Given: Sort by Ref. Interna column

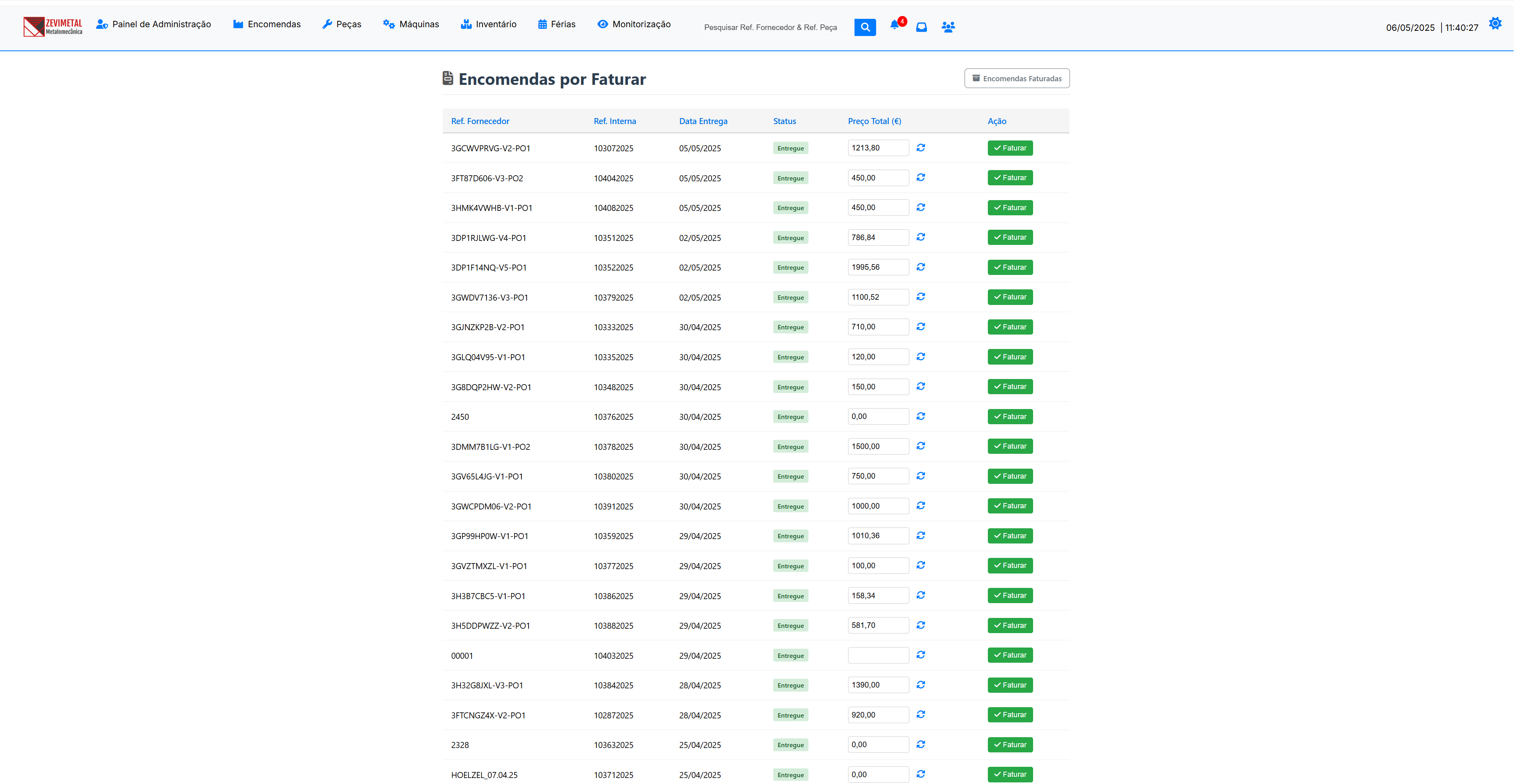Looking at the screenshot, I should click(x=615, y=121).
